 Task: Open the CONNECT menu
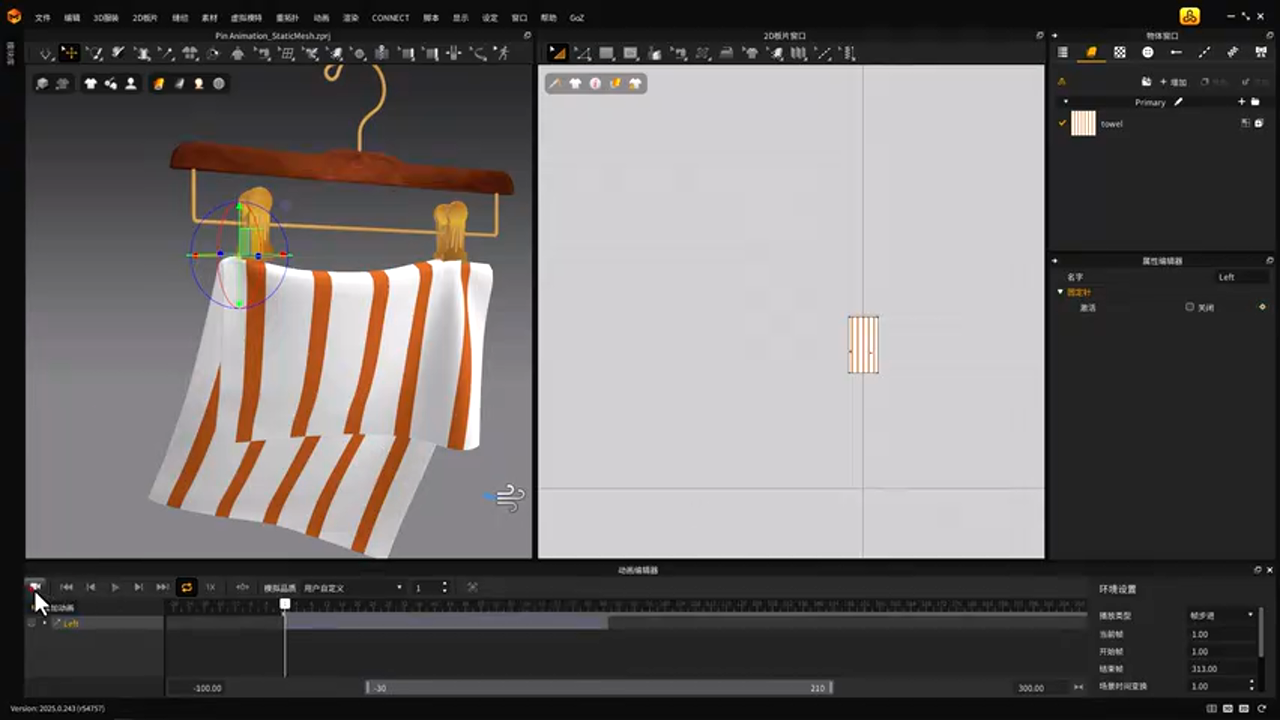coord(390,18)
